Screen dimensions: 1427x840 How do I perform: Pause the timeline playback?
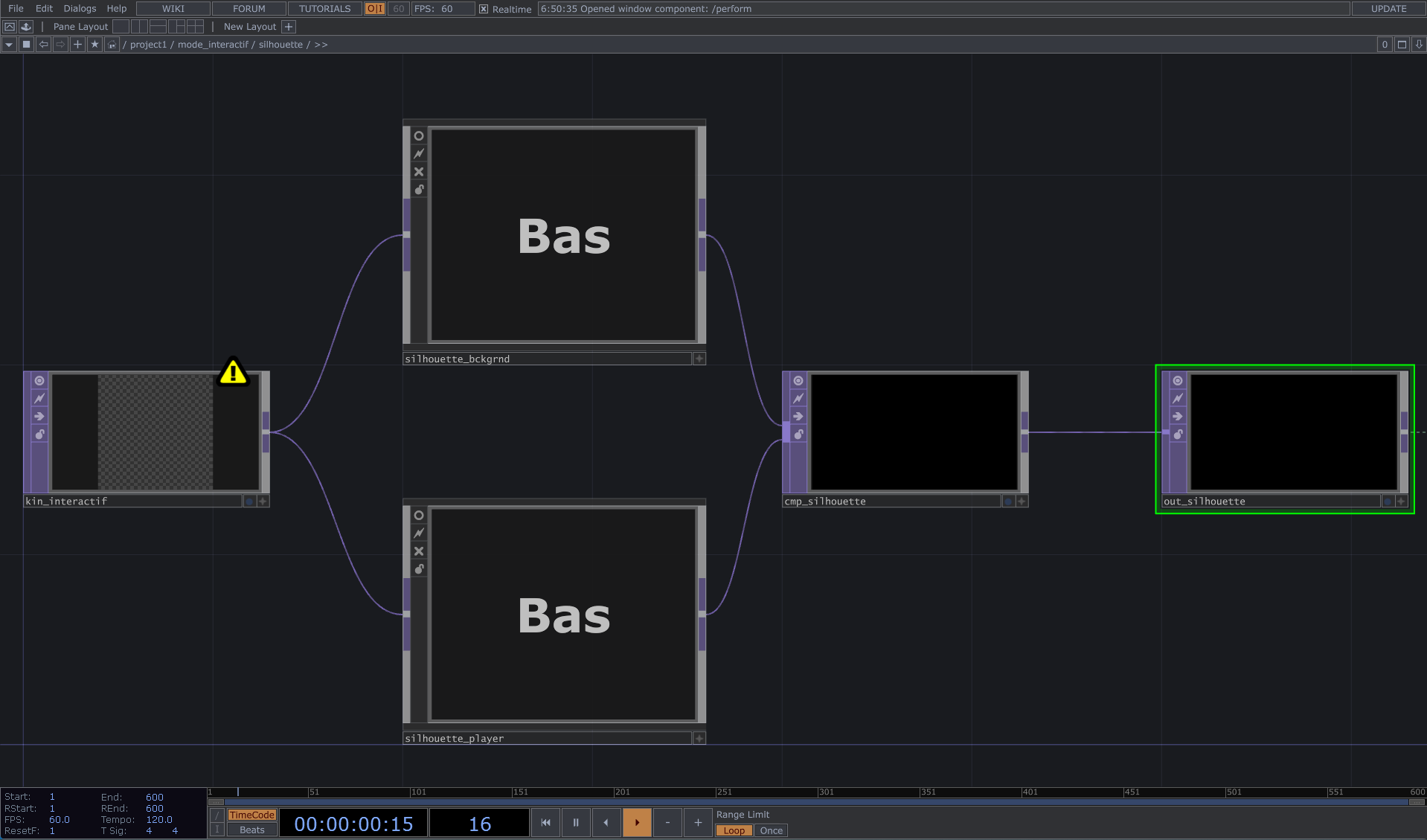click(576, 822)
